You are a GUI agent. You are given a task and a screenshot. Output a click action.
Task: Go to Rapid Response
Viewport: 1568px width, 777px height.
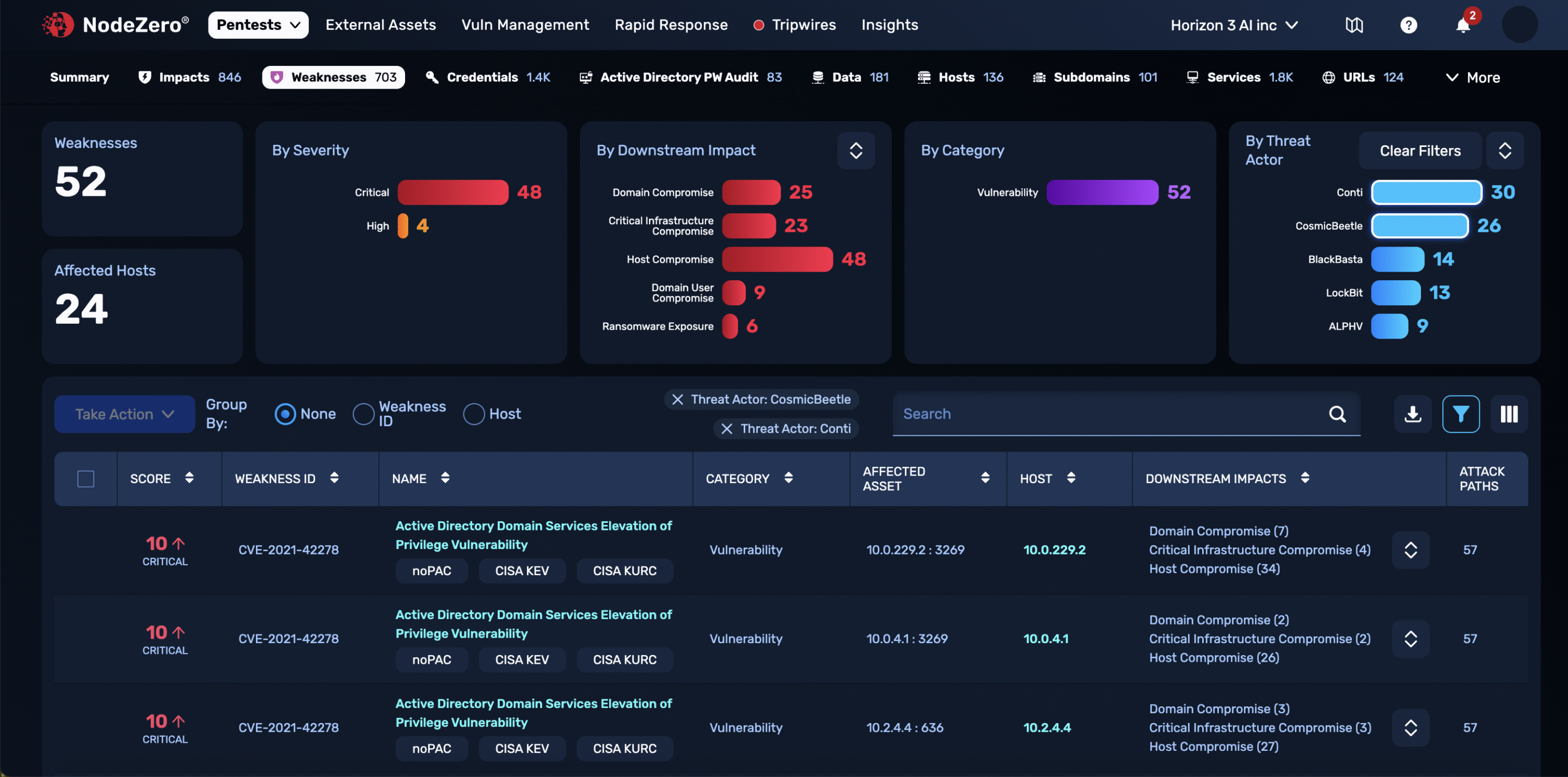pos(671,25)
